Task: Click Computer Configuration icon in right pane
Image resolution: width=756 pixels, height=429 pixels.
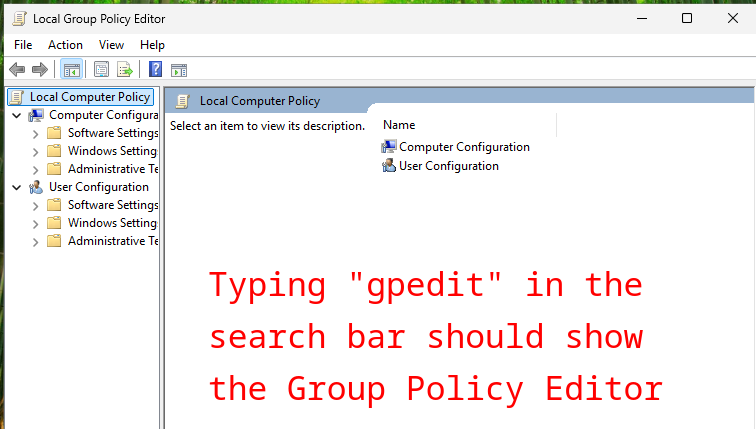Action: (389, 147)
